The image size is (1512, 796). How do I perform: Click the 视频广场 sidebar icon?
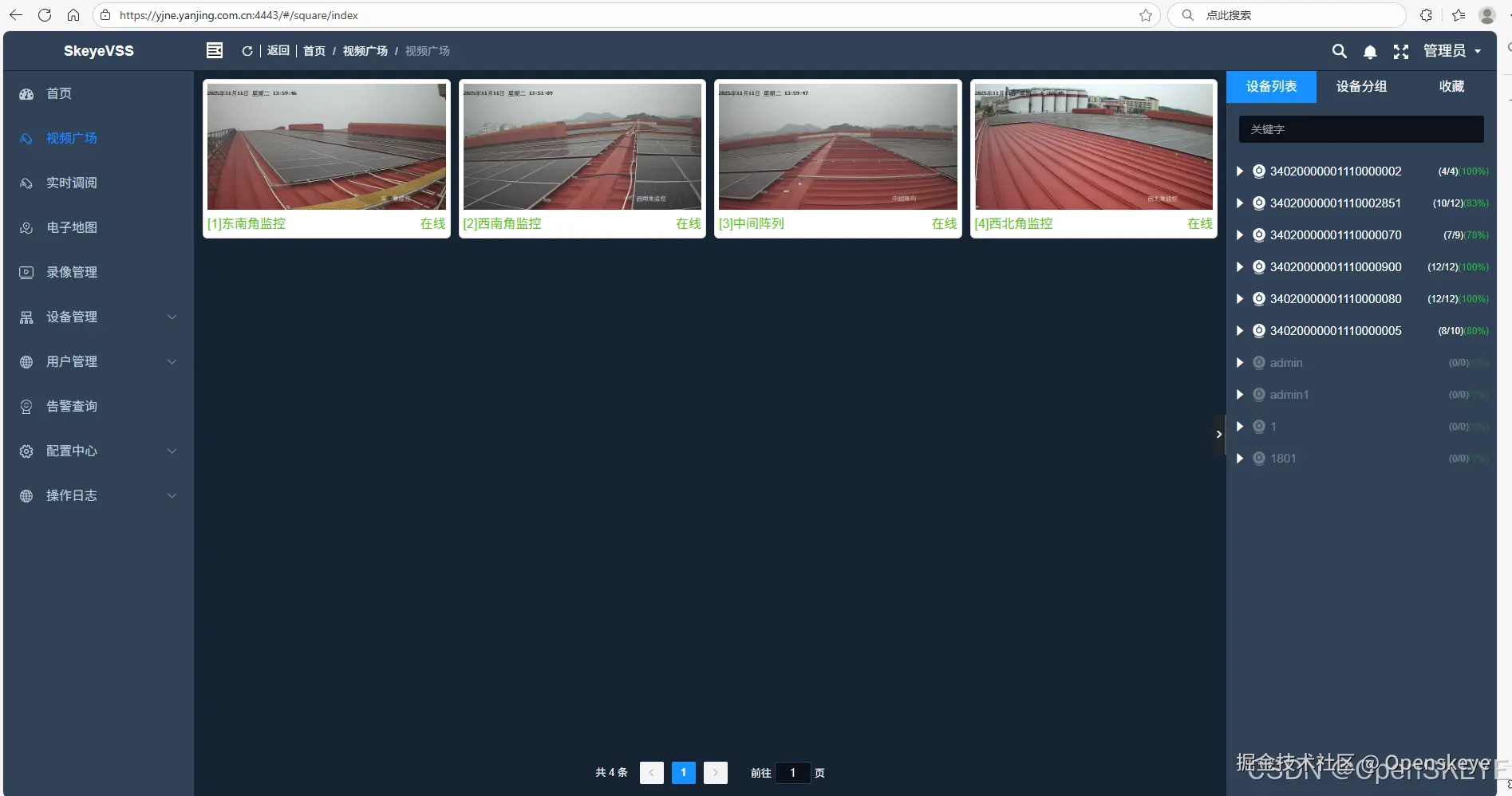[x=26, y=139]
